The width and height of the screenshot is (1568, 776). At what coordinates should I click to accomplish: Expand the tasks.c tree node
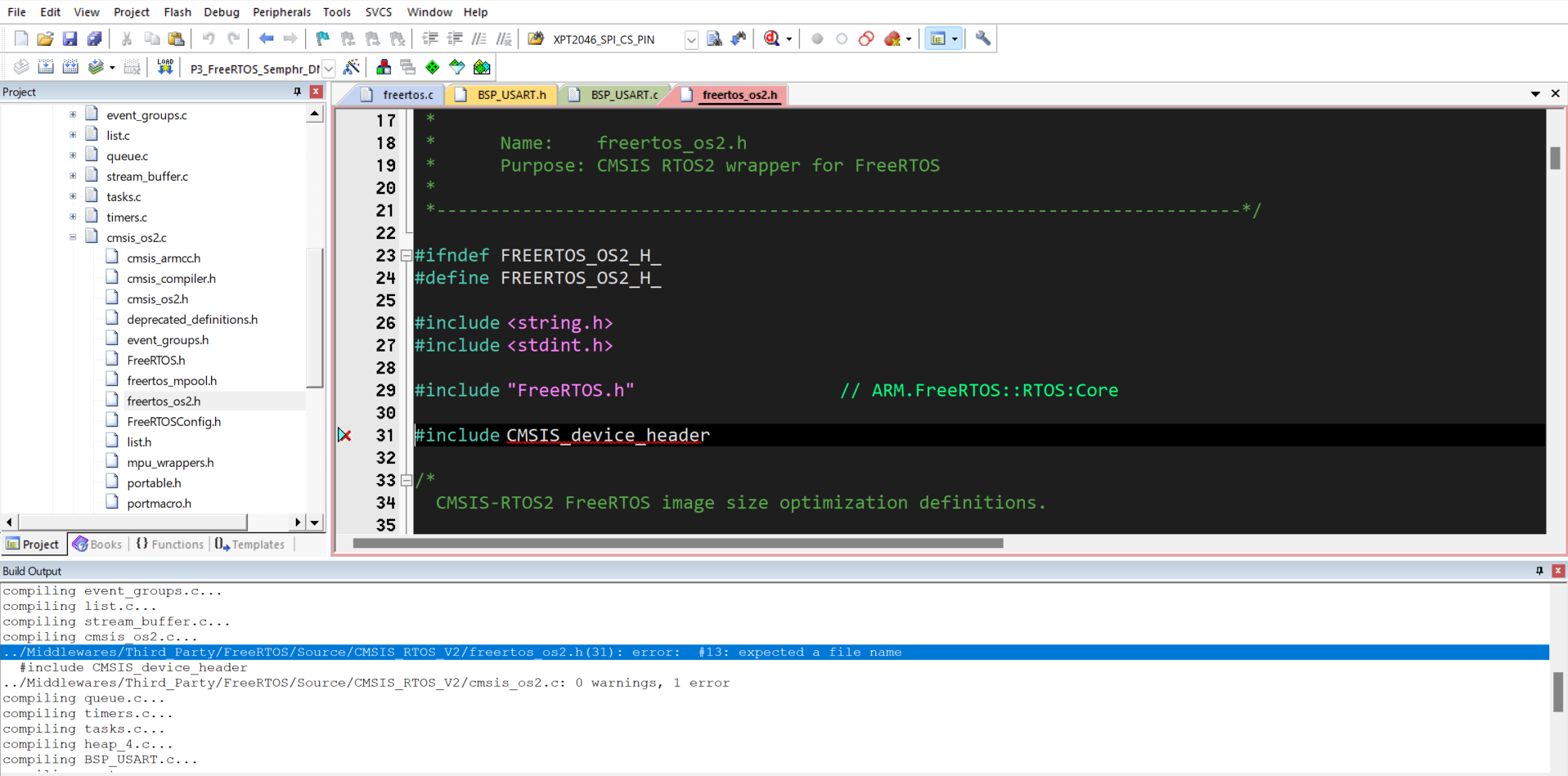(73, 196)
